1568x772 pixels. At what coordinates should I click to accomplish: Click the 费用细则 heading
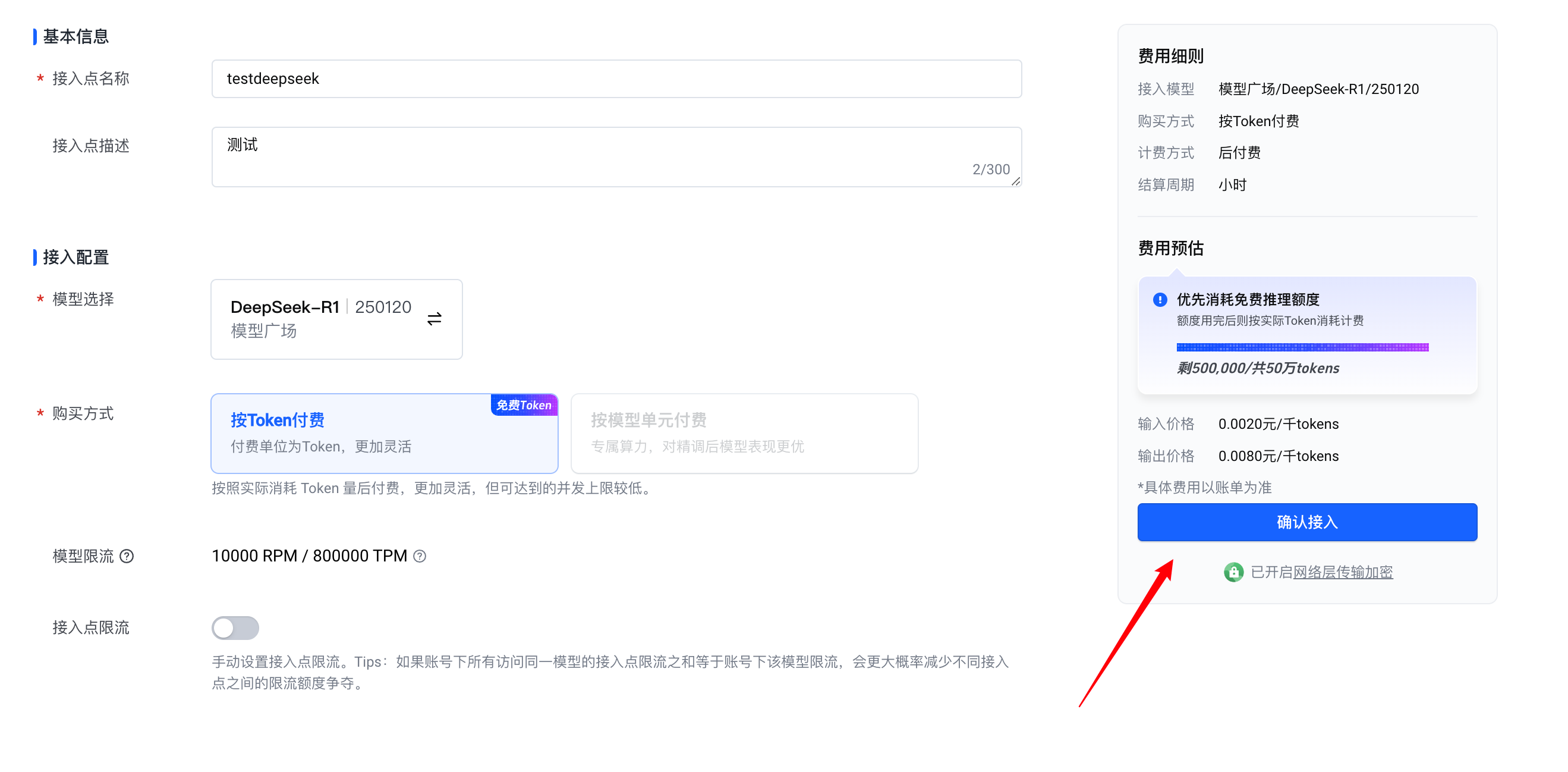tap(1170, 56)
